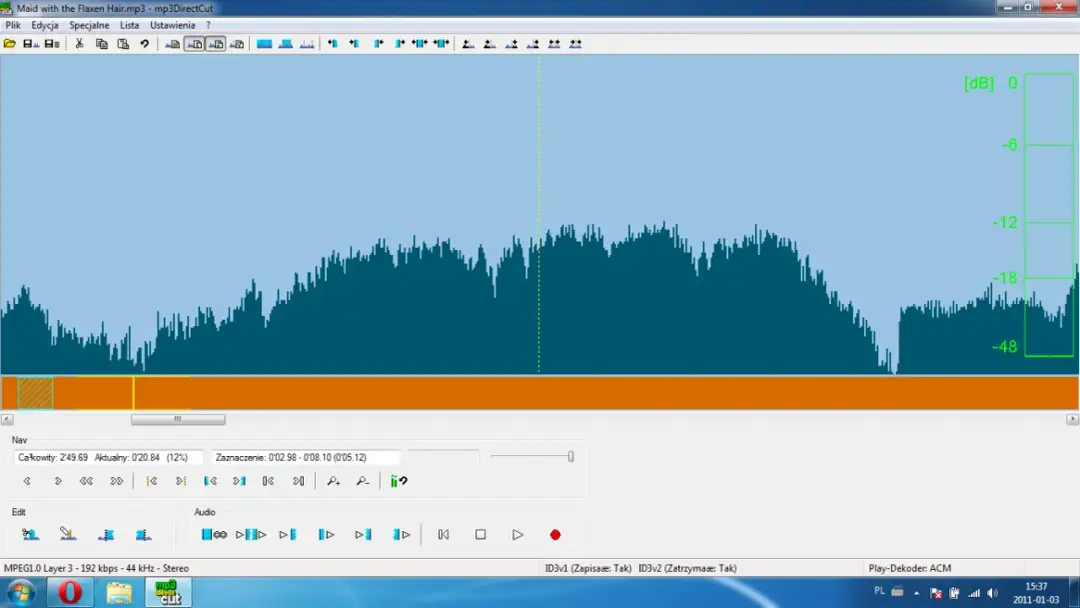Open the Specjalne menu

89,25
